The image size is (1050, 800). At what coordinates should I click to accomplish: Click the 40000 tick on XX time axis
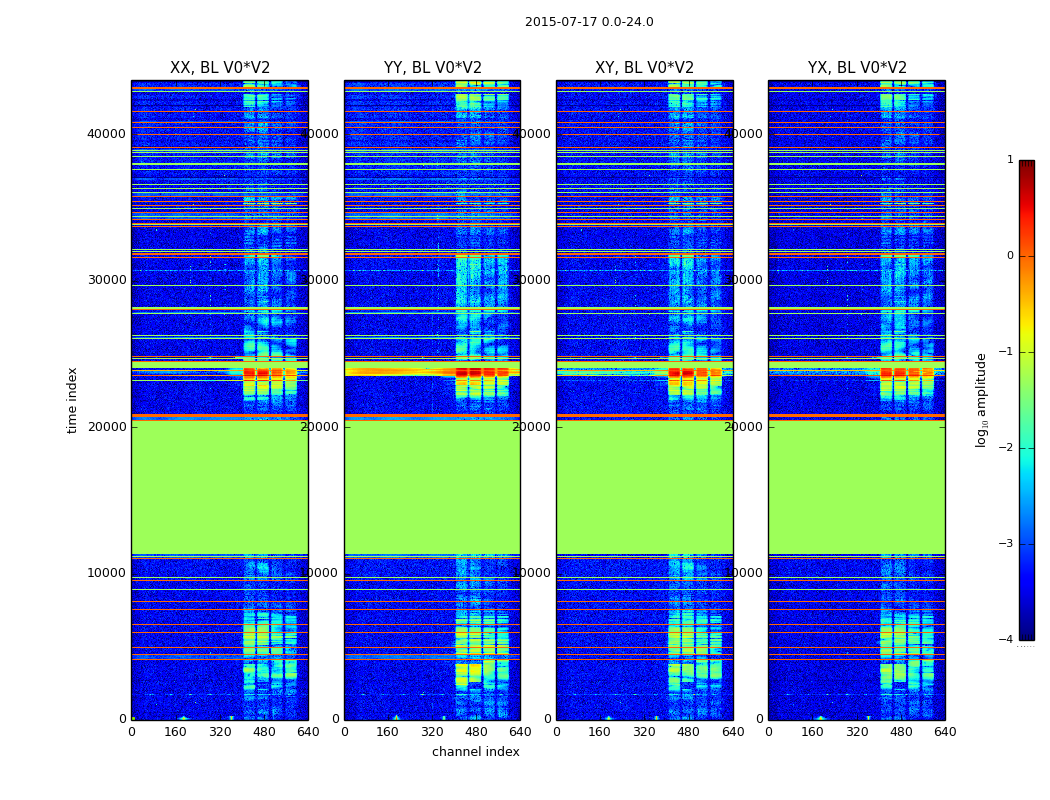point(106,134)
